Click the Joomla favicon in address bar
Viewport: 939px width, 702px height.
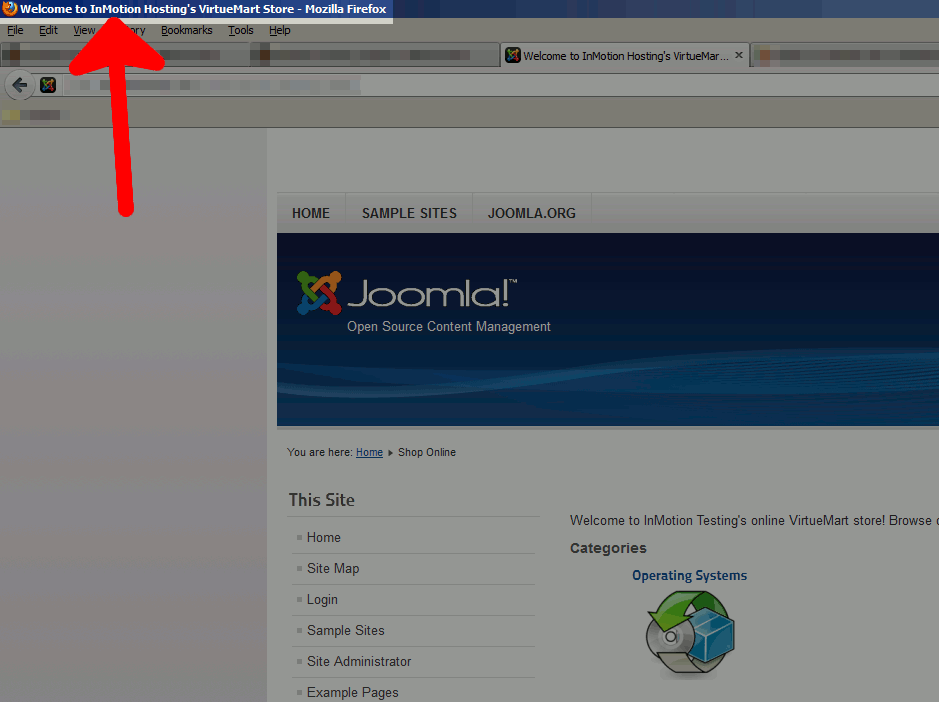(x=48, y=85)
